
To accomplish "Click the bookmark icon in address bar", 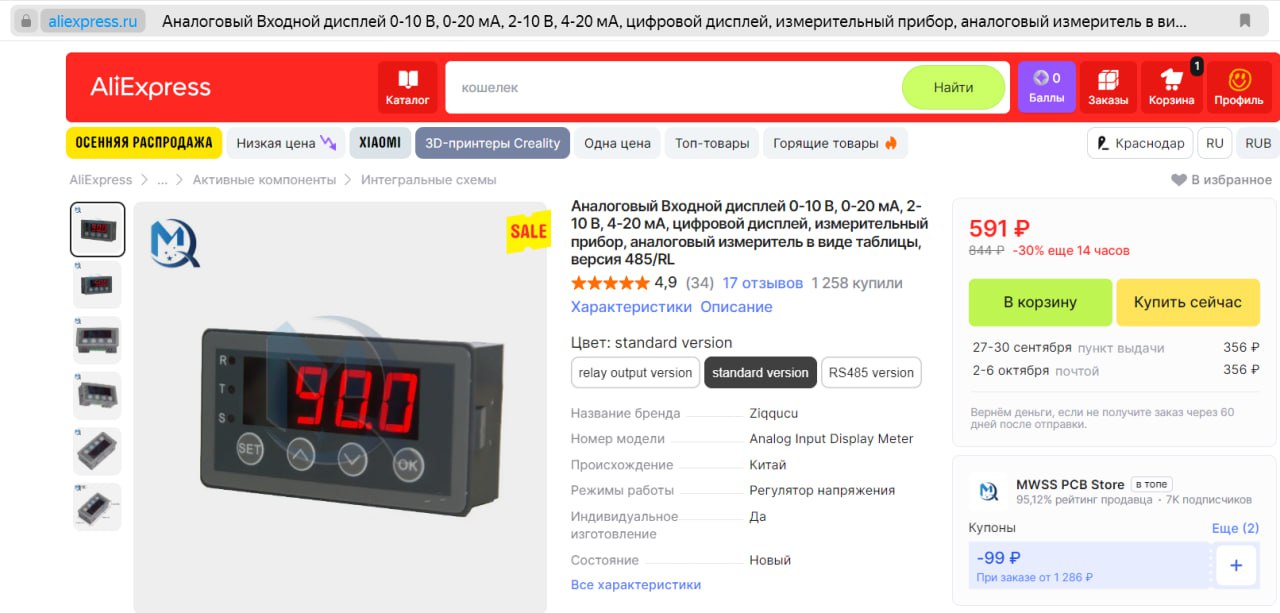I will coord(1245,20).
